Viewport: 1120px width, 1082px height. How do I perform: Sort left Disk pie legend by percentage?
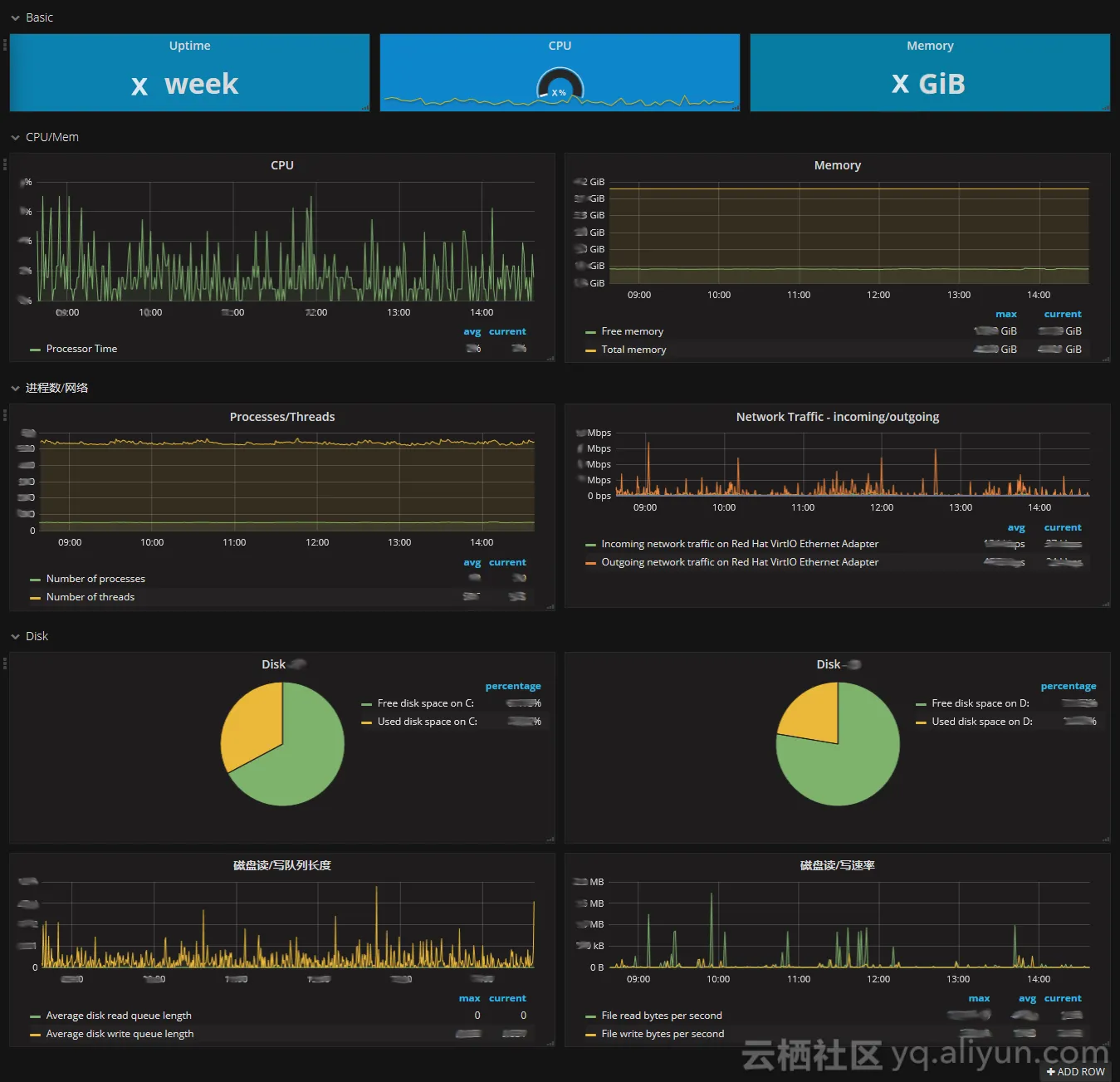pyautogui.click(x=513, y=686)
